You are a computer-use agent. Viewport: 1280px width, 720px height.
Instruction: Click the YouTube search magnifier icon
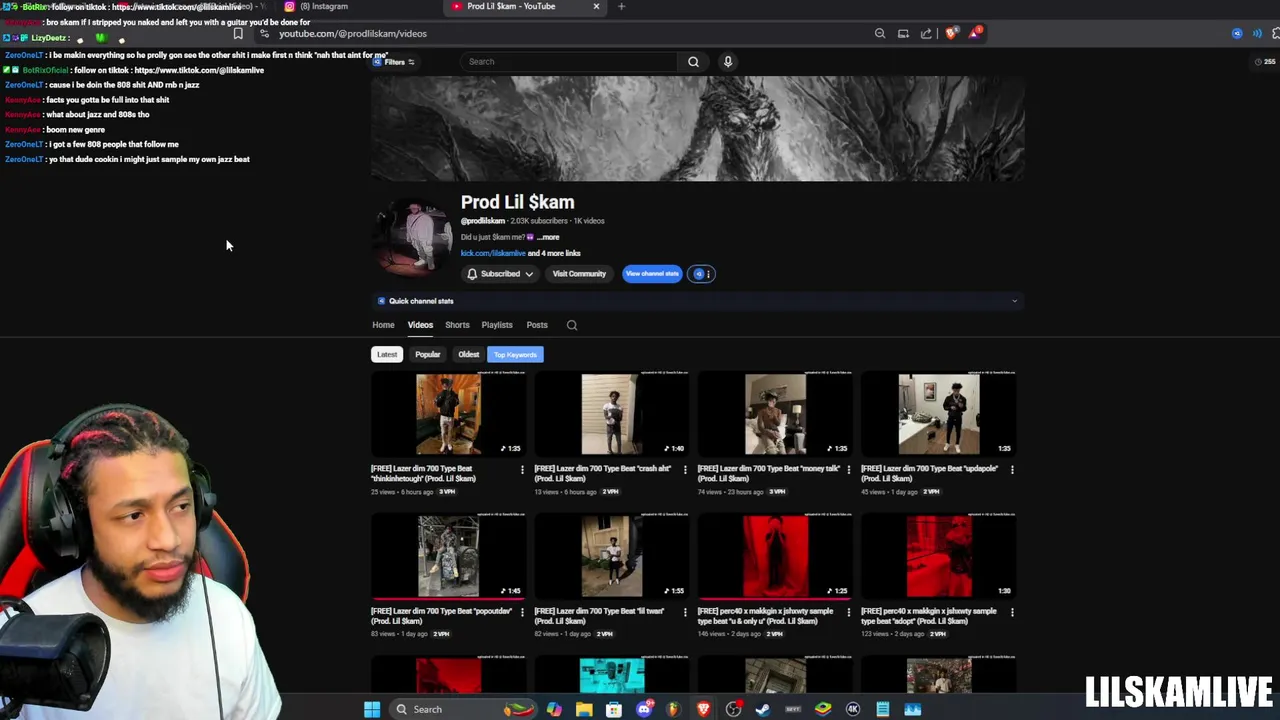coord(693,62)
